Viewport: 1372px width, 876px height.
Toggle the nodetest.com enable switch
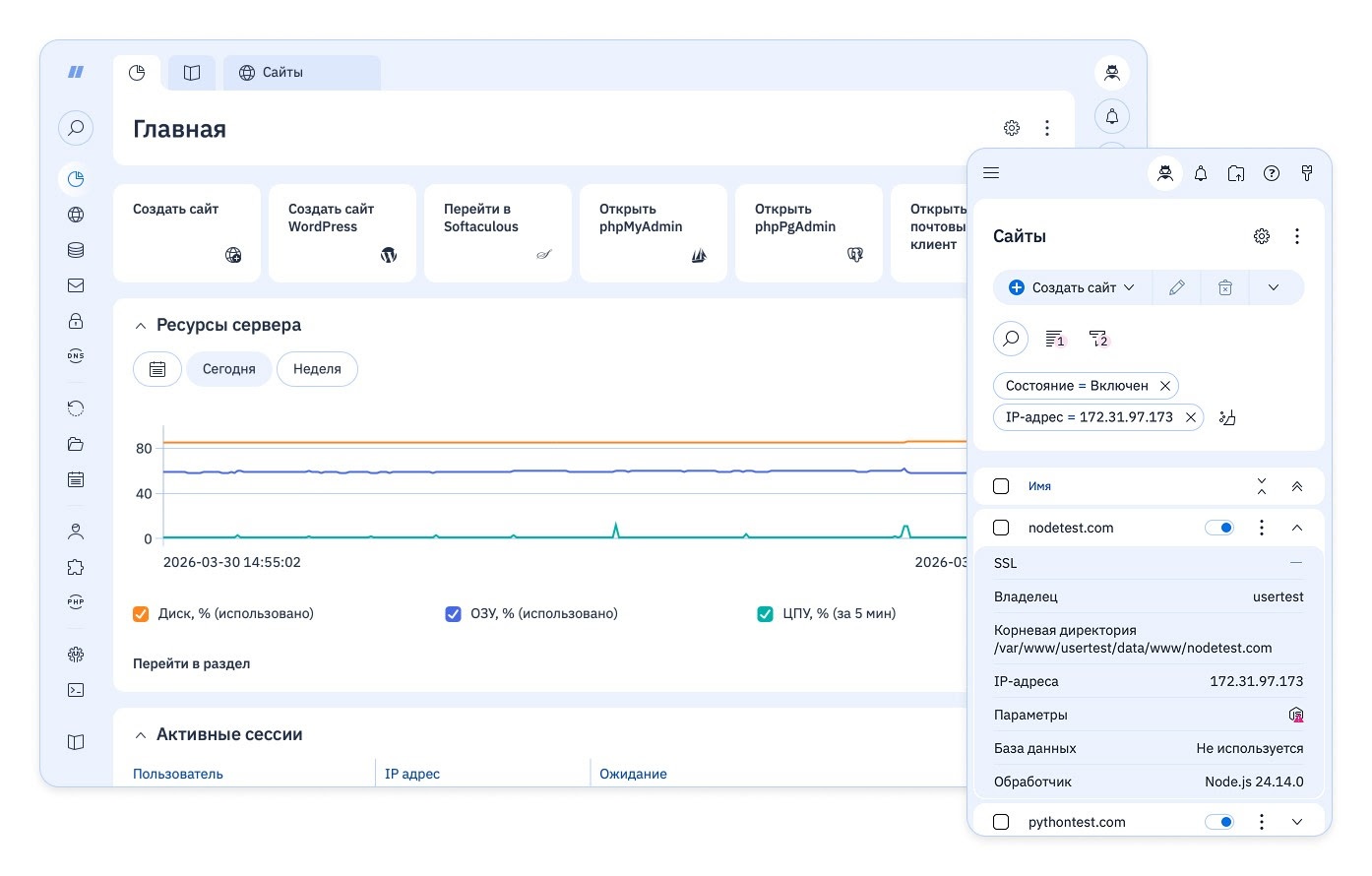click(x=1219, y=528)
